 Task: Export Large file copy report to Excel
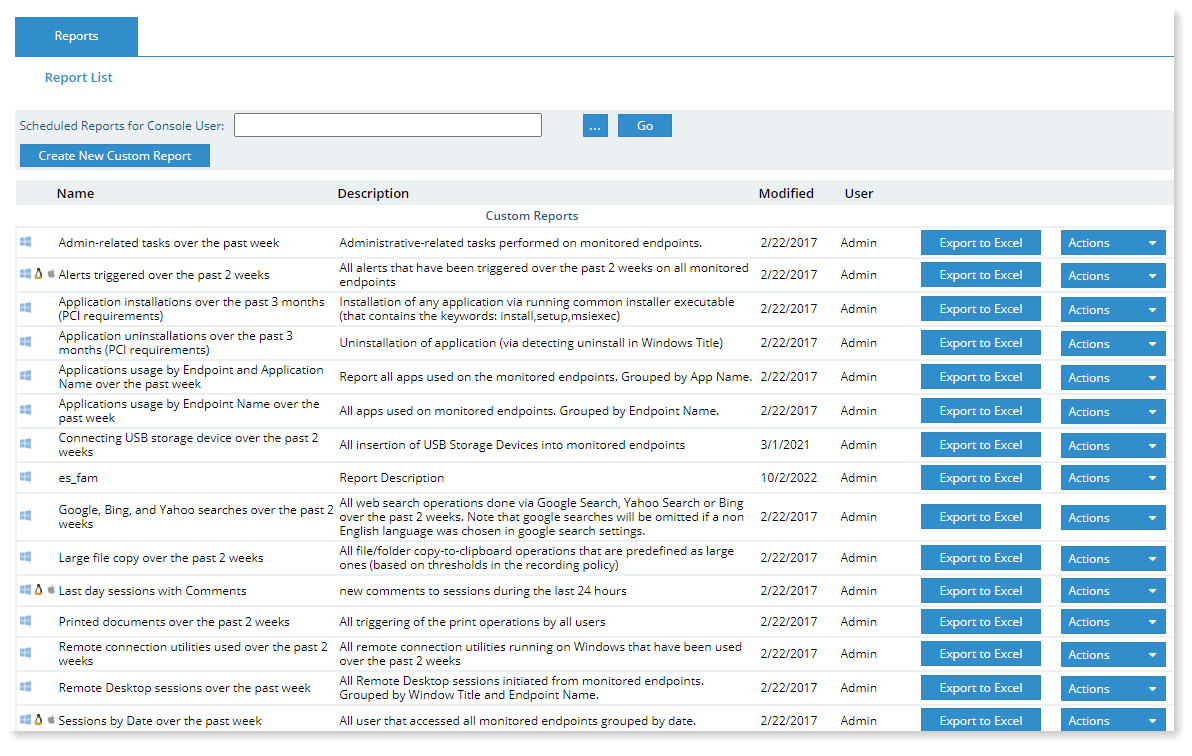click(x=980, y=558)
